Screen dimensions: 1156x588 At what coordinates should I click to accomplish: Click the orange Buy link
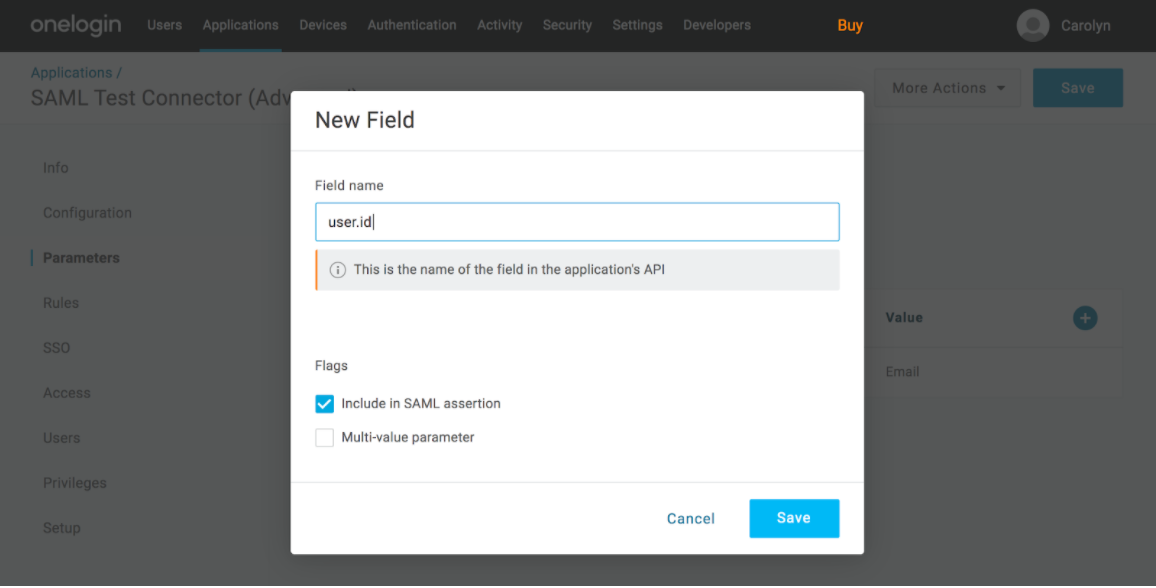[849, 25]
